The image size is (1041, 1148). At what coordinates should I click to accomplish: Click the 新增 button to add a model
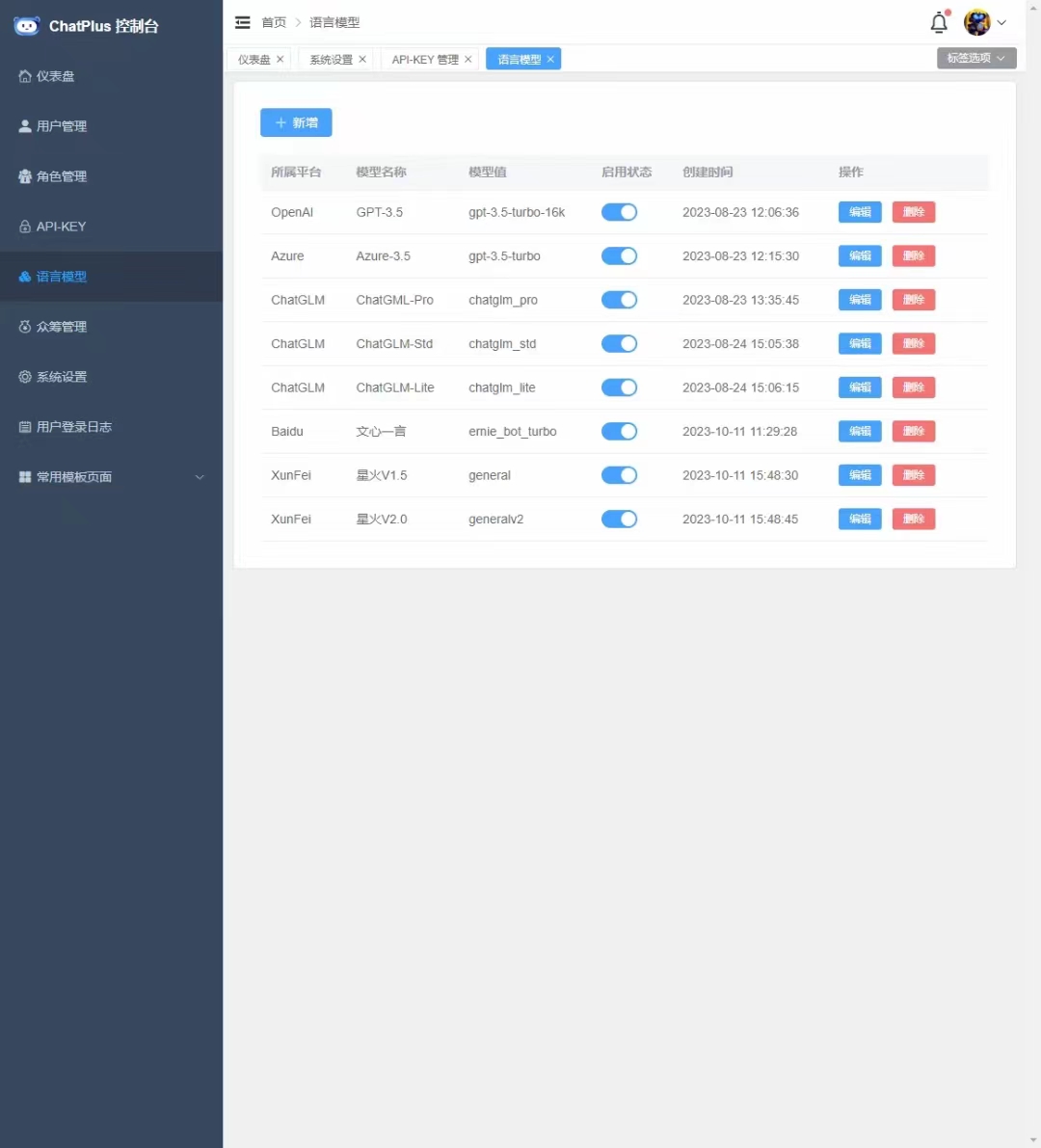point(296,122)
